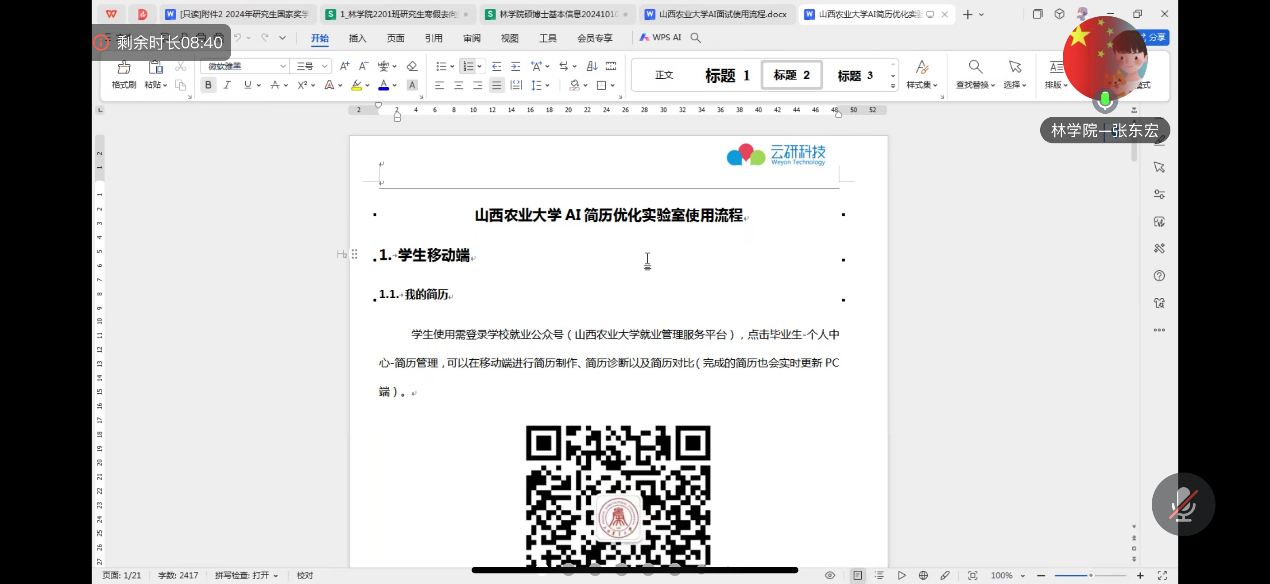The width and height of the screenshot is (1270, 584).
Task: Click the Format Painter (格式刷) brush icon
Action: (124, 67)
